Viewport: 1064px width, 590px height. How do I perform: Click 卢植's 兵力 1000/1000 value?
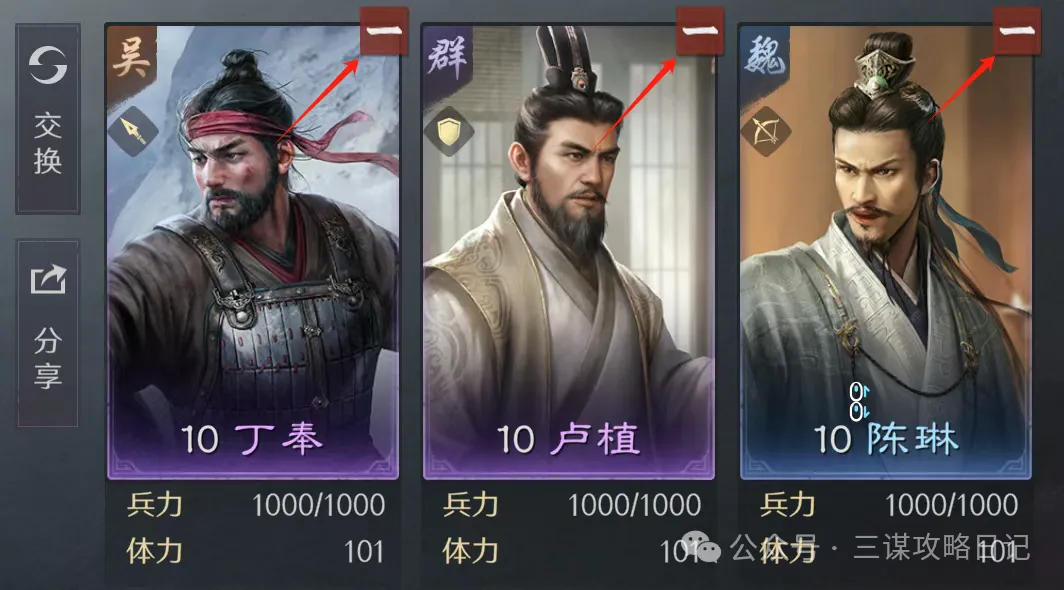pos(634,505)
